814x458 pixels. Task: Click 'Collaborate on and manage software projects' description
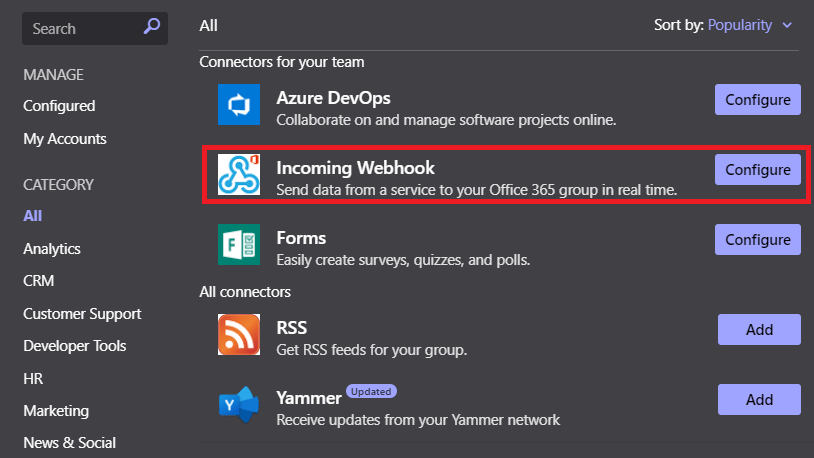446,120
